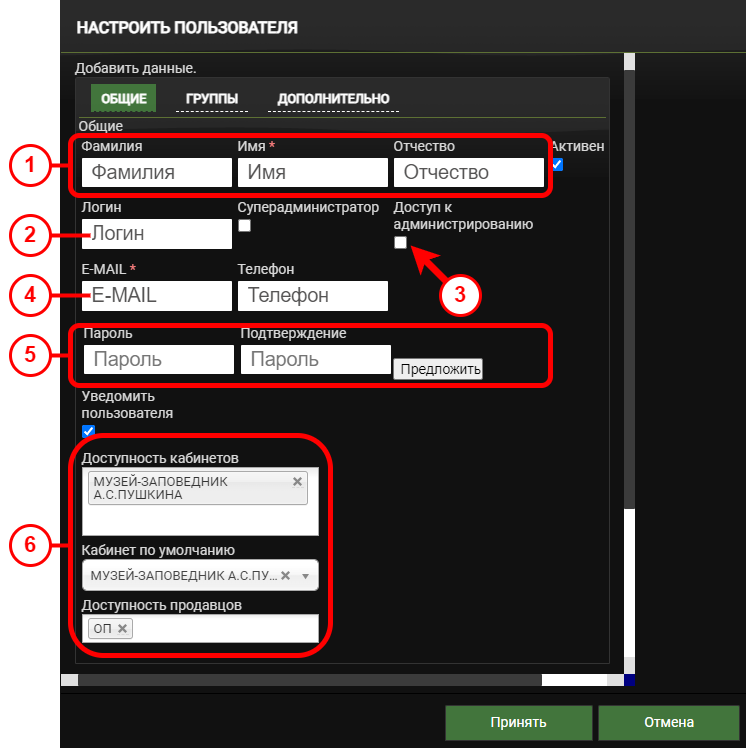Remove the ОП seller tag
This screenshot has width=746, height=748.
coord(122,628)
